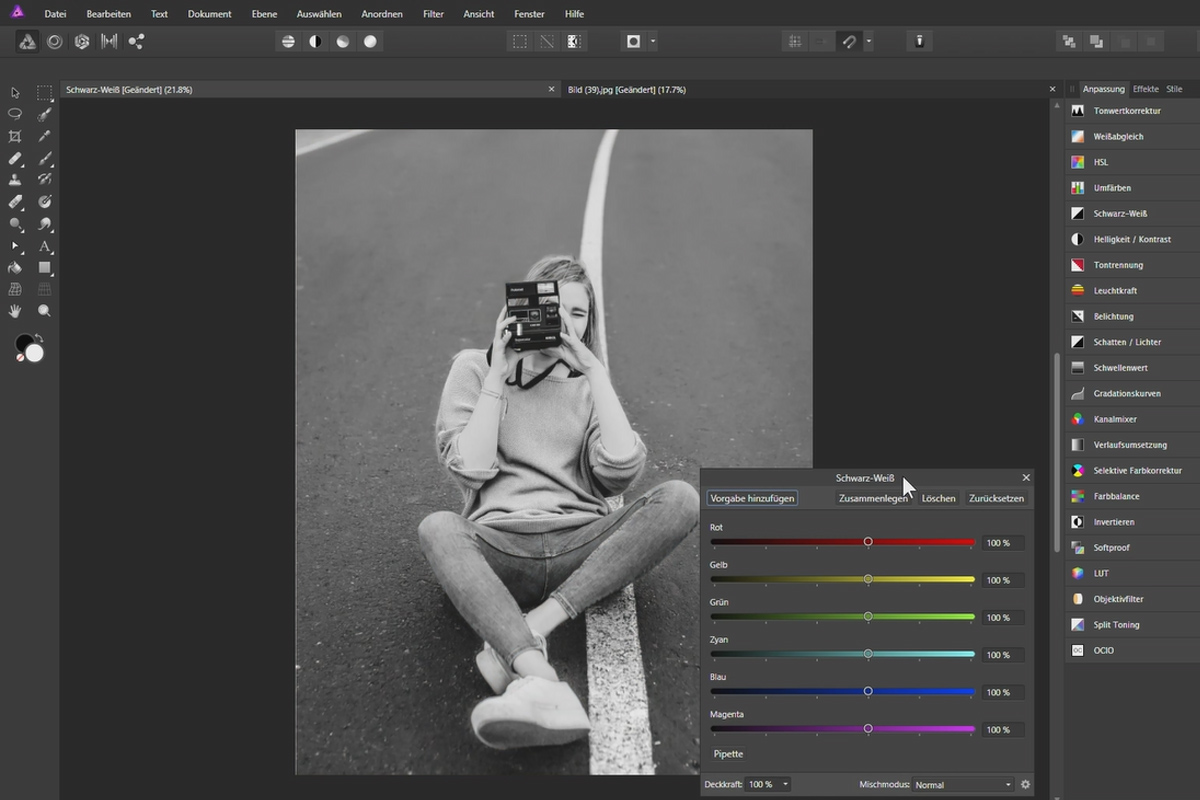Image resolution: width=1200 pixels, height=800 pixels.
Task: Toggle the Liquify persona icon
Action: click(55, 41)
